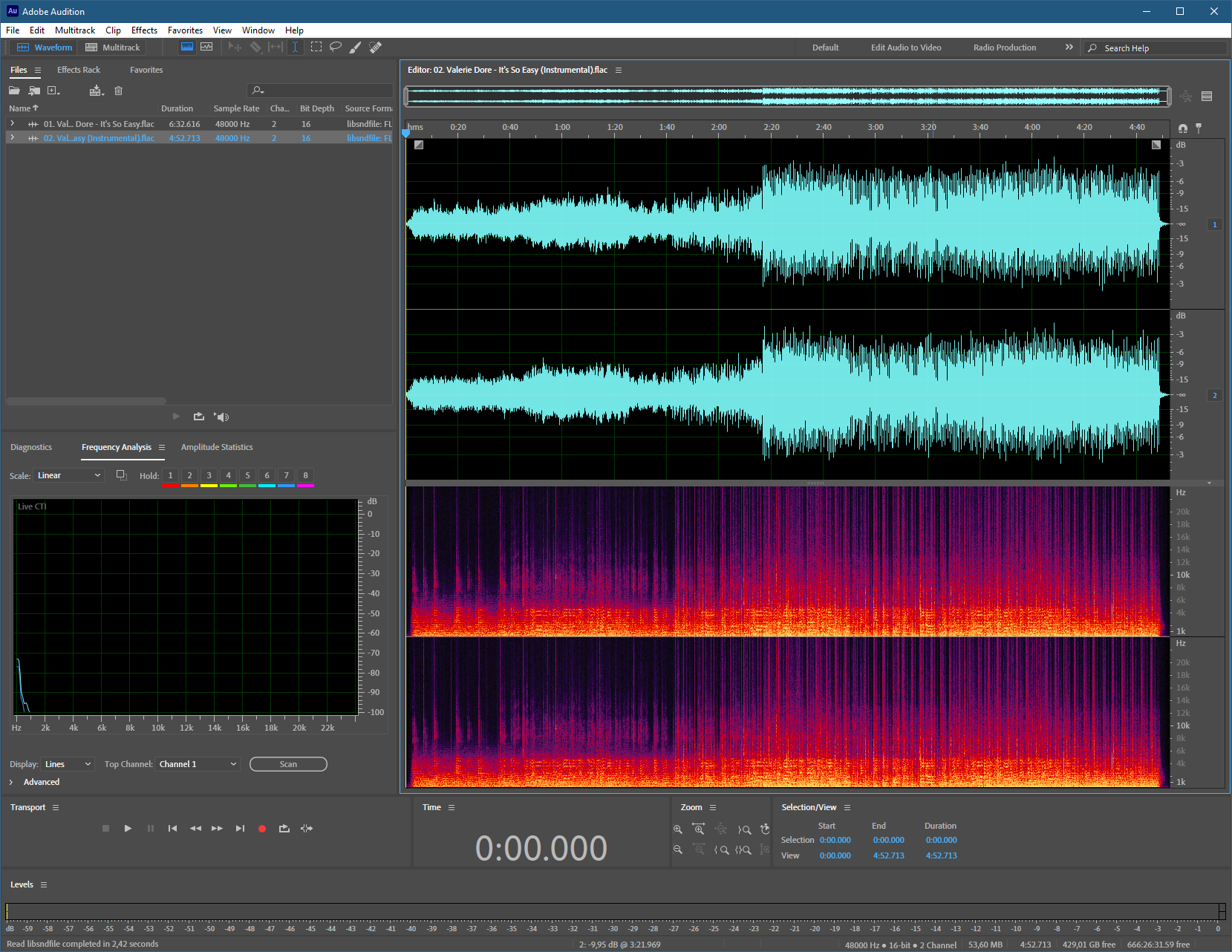Toggle Hold 8 in Frequency Analysis
Screen dimensions: 1232x952
(305, 475)
